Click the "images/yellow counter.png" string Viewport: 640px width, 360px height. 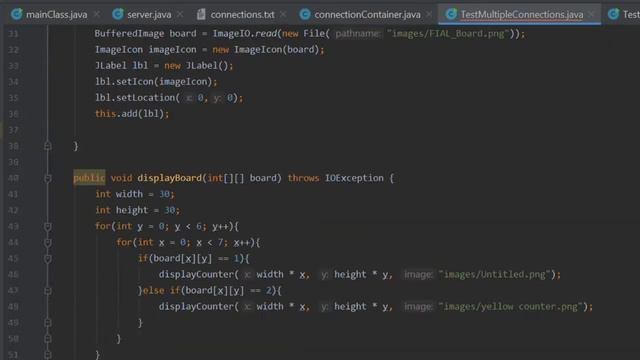(511, 307)
